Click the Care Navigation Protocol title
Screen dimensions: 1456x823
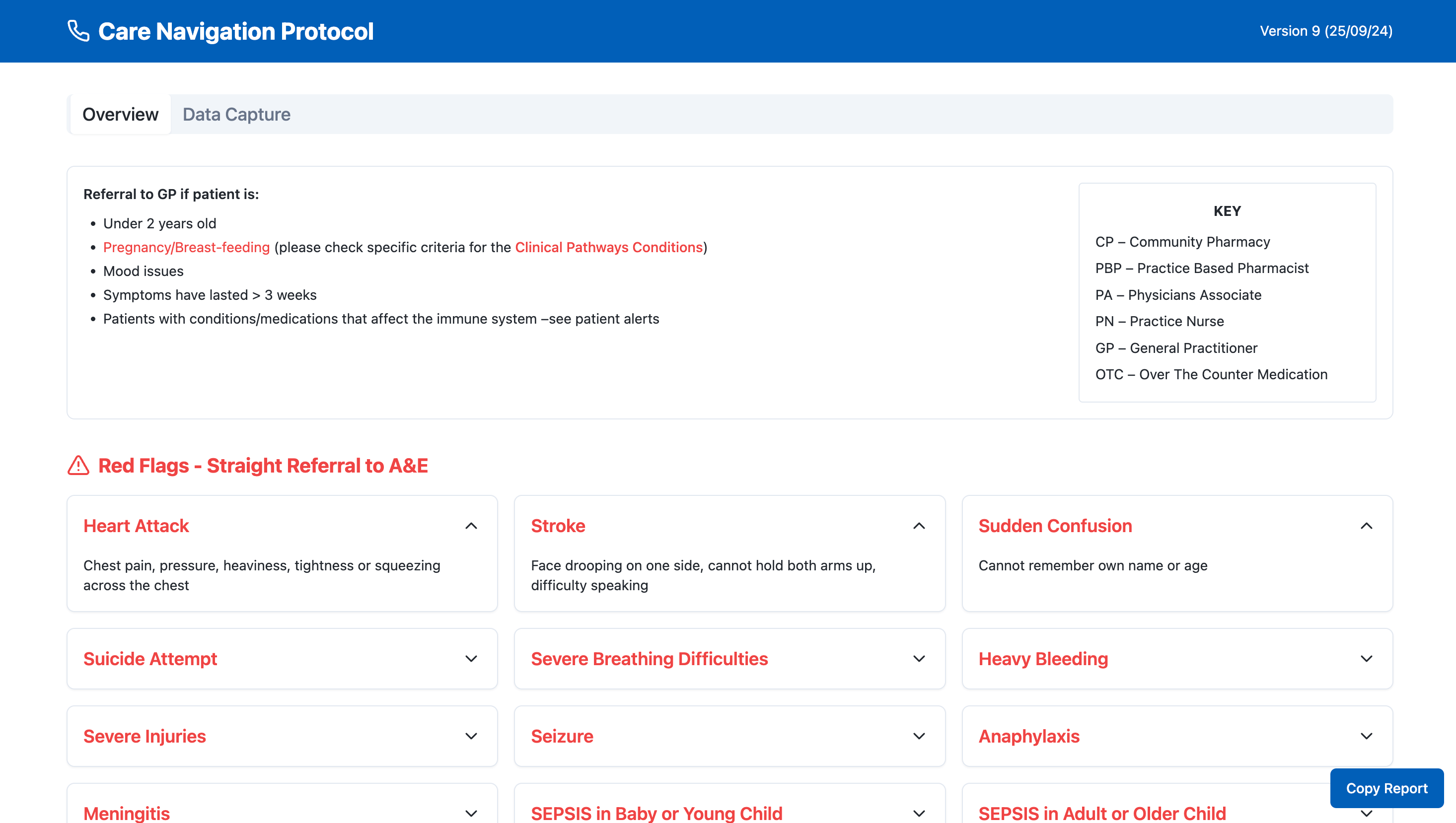pos(236,32)
